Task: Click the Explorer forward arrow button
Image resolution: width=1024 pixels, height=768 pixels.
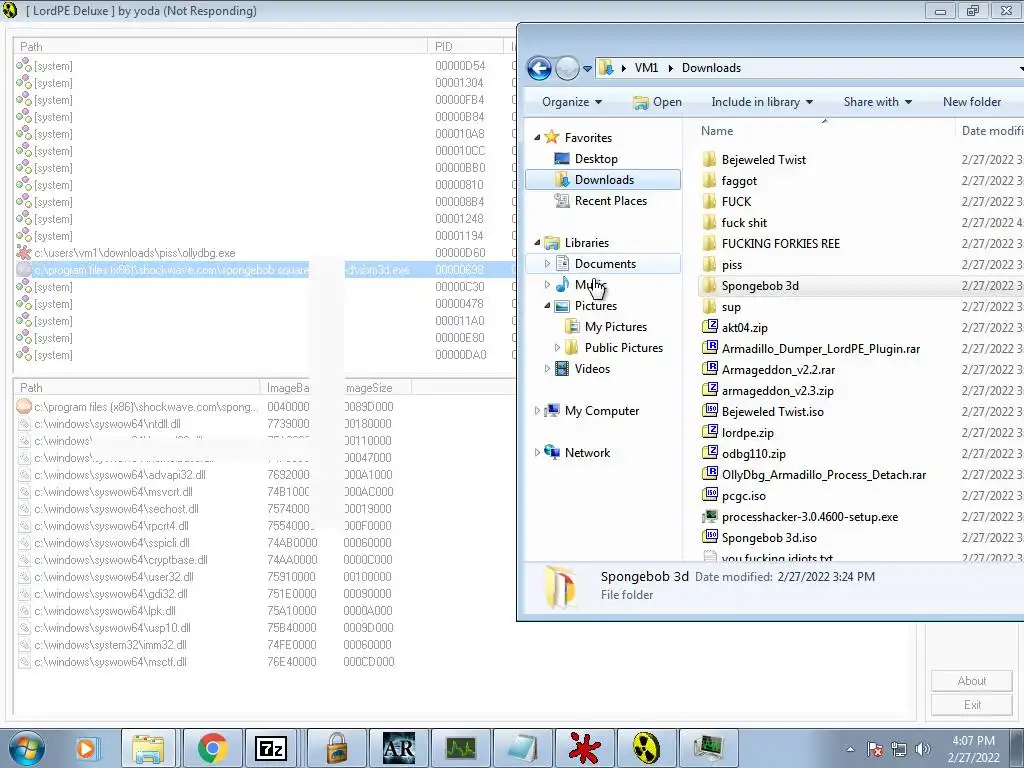Action: pos(567,68)
